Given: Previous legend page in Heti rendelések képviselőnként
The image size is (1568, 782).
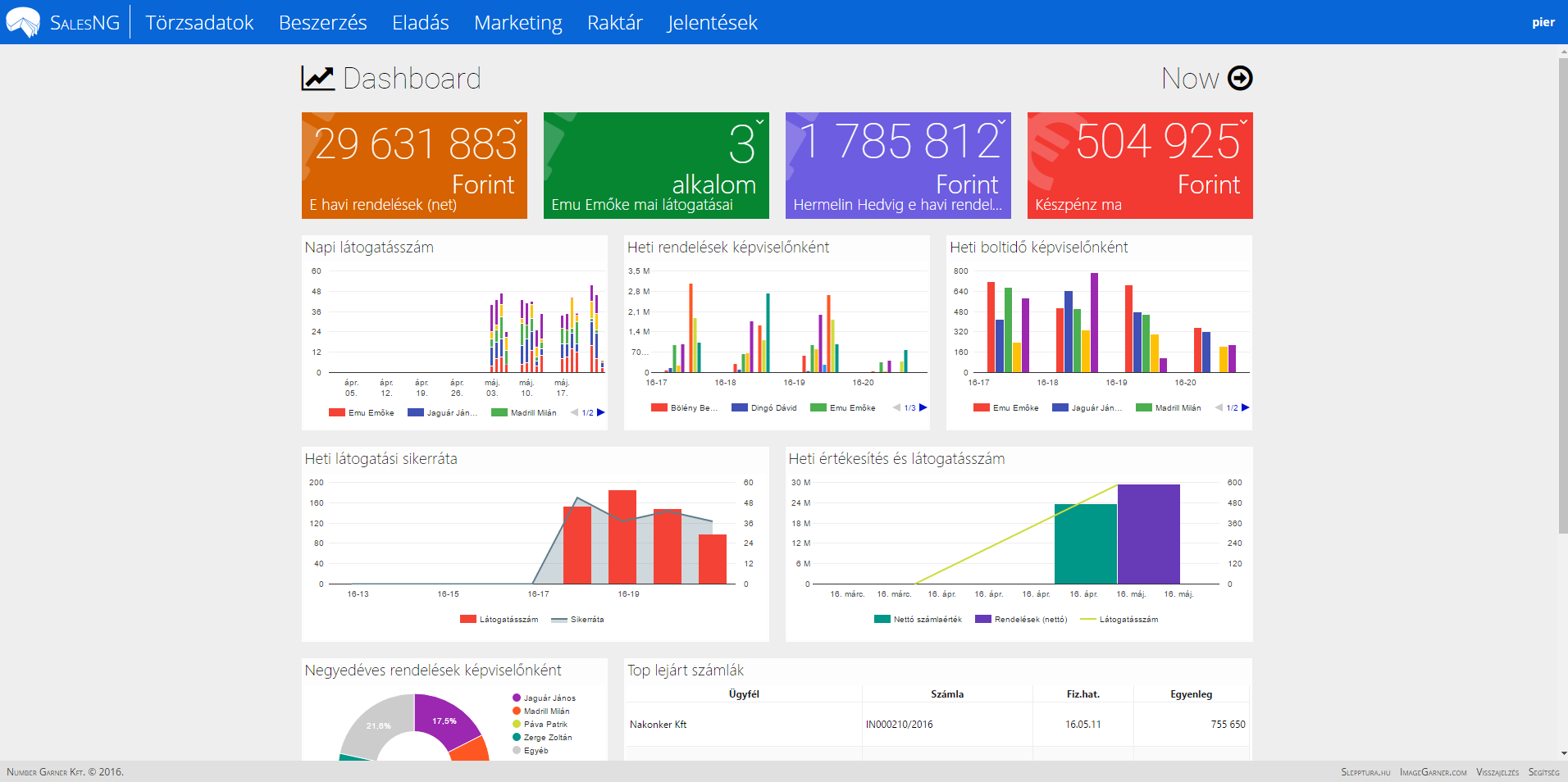Looking at the screenshot, I should (x=896, y=407).
